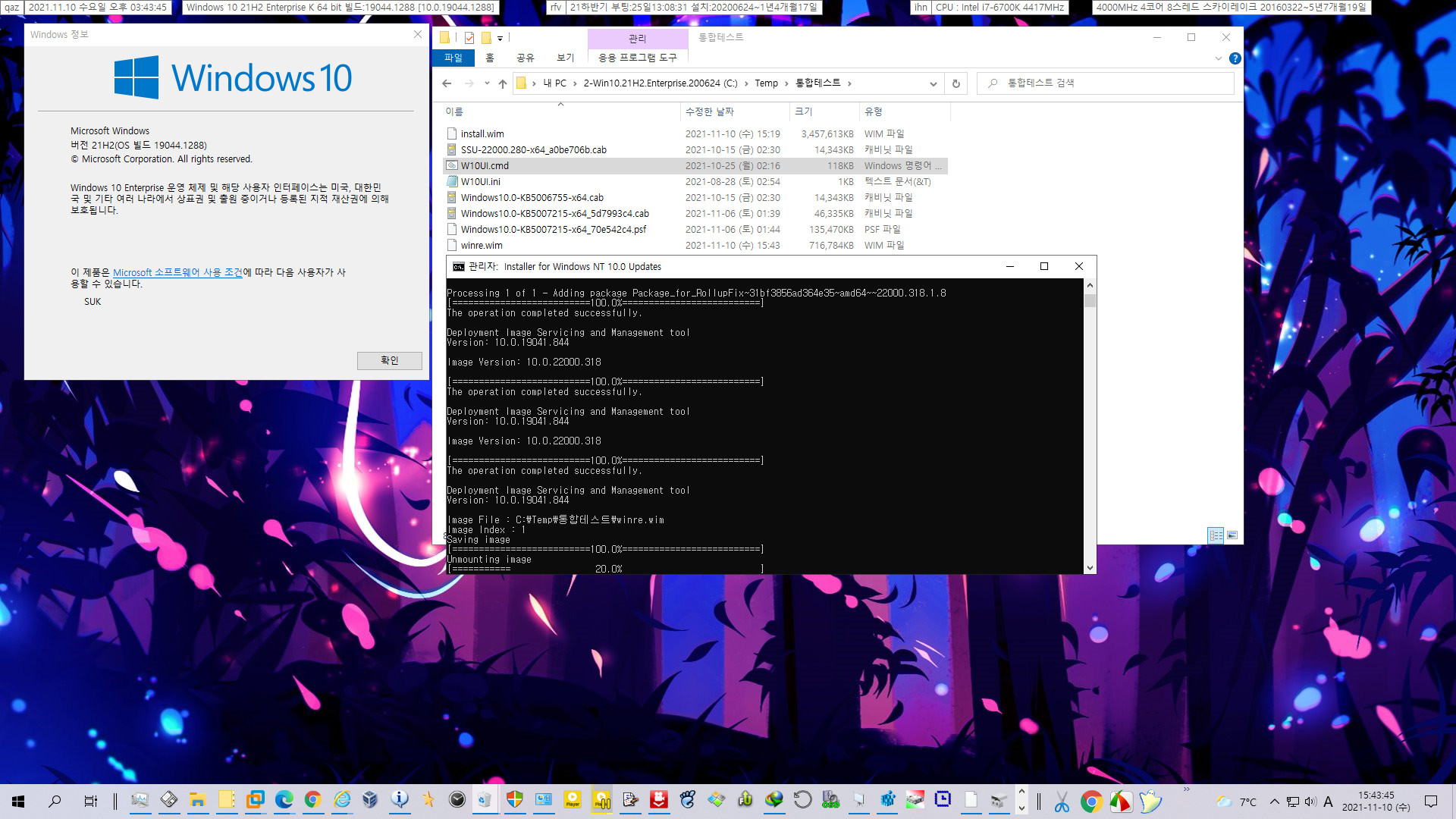The width and height of the screenshot is (1456, 819).
Task: Open the 파일 ribbon tab
Action: tap(453, 58)
